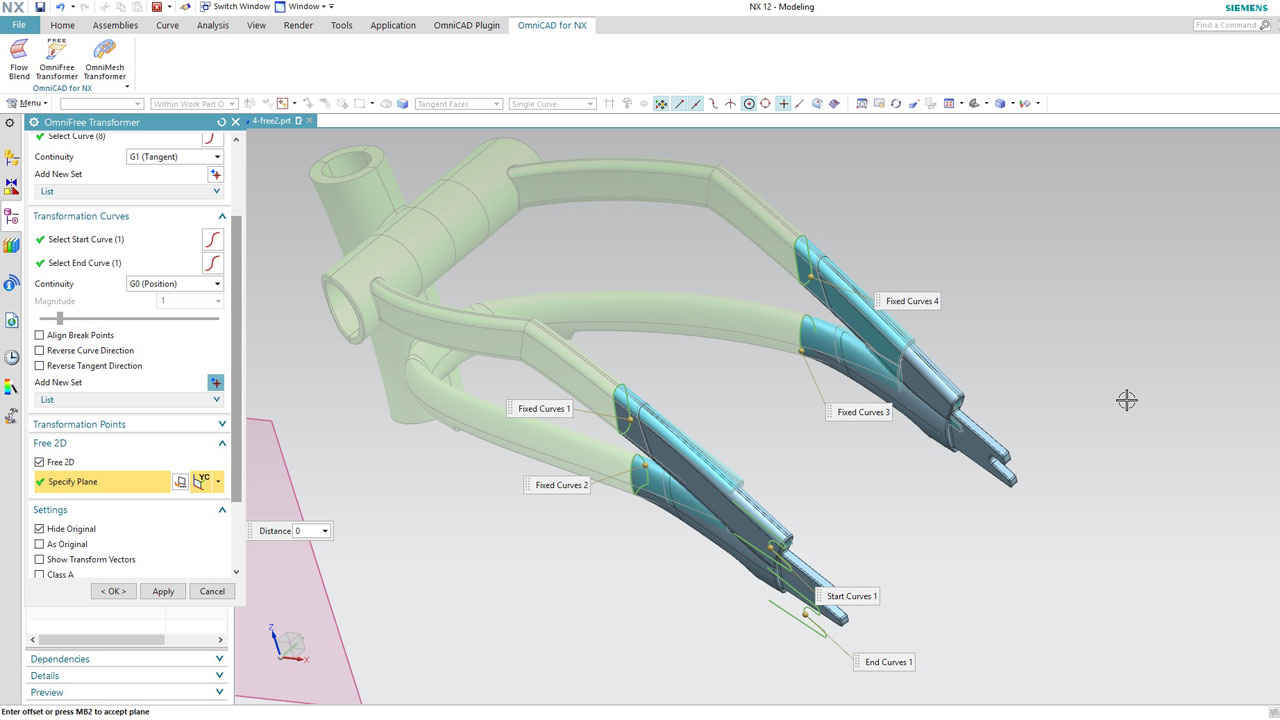Click the Rotate view toolbar icon
This screenshot has height=720, width=1280.
[896, 104]
